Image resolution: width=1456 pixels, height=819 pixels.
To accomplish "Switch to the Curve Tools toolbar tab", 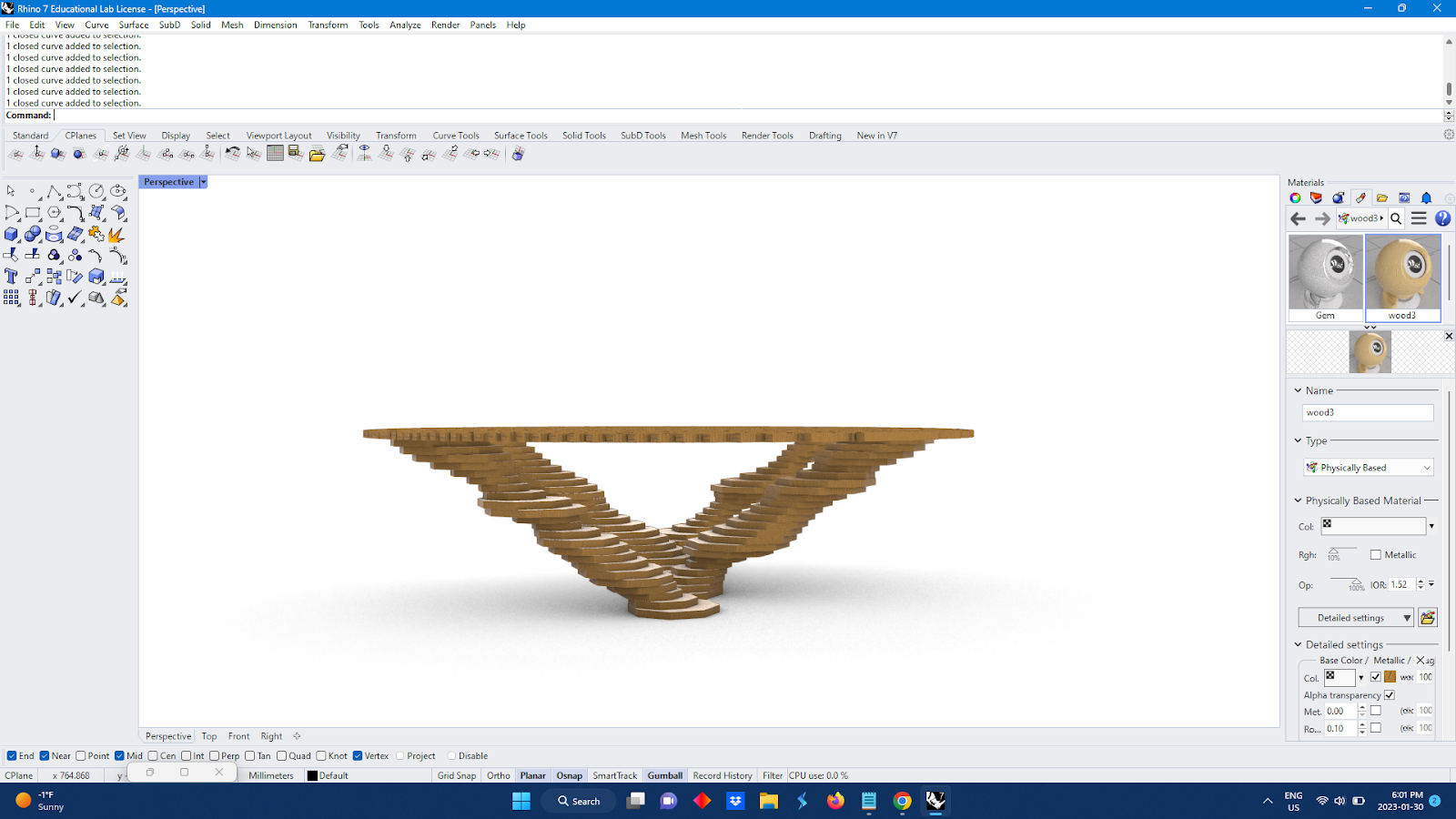I will tap(456, 136).
